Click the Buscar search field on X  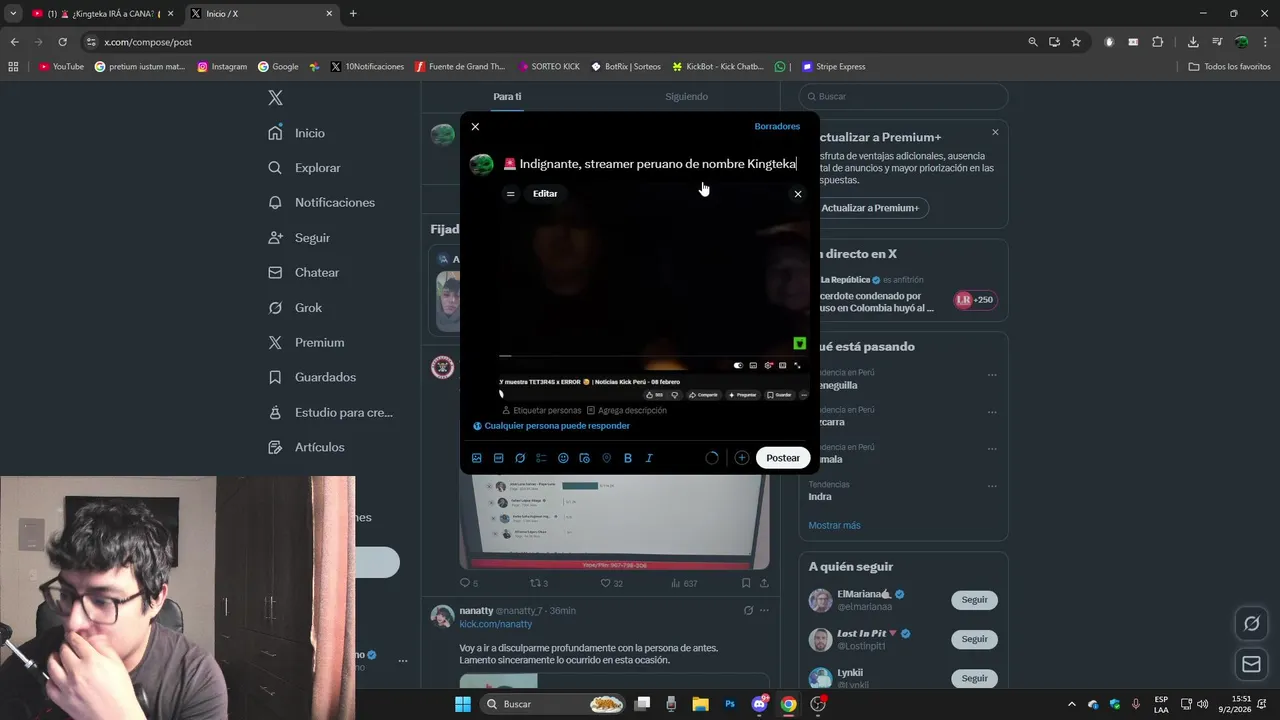pos(904,97)
